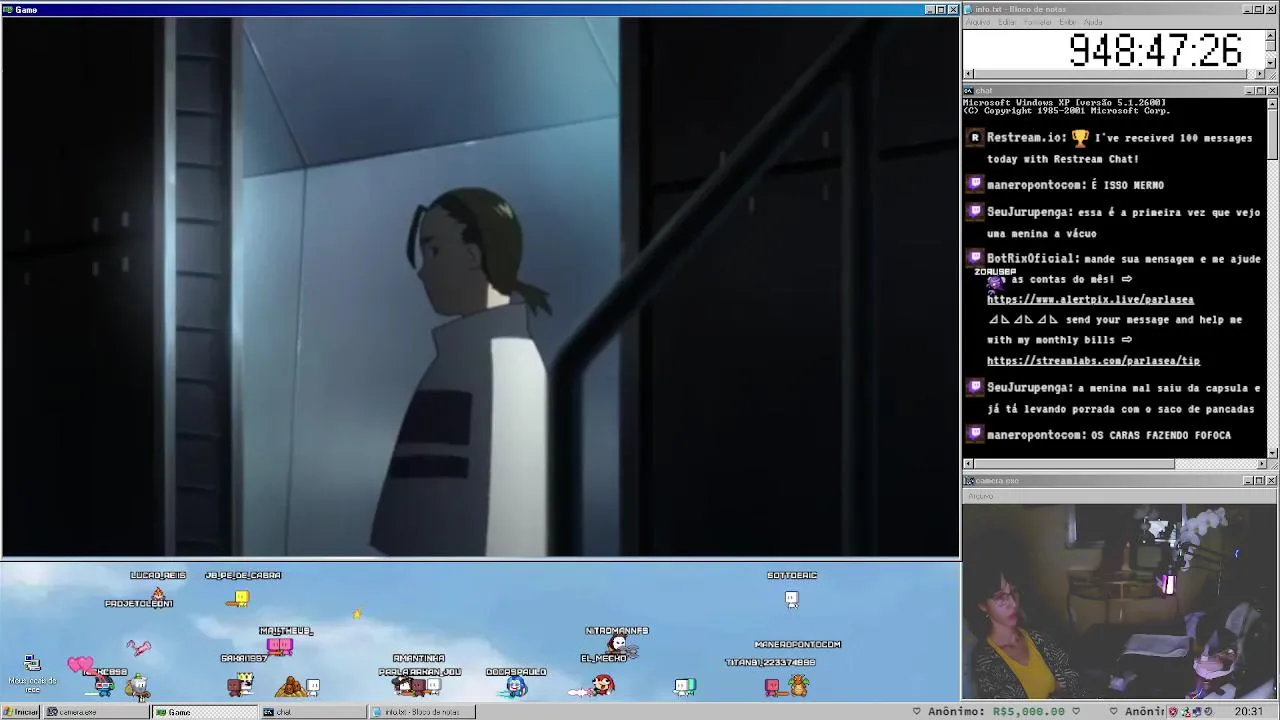Click the trophy icon in Restream message

(1080, 138)
